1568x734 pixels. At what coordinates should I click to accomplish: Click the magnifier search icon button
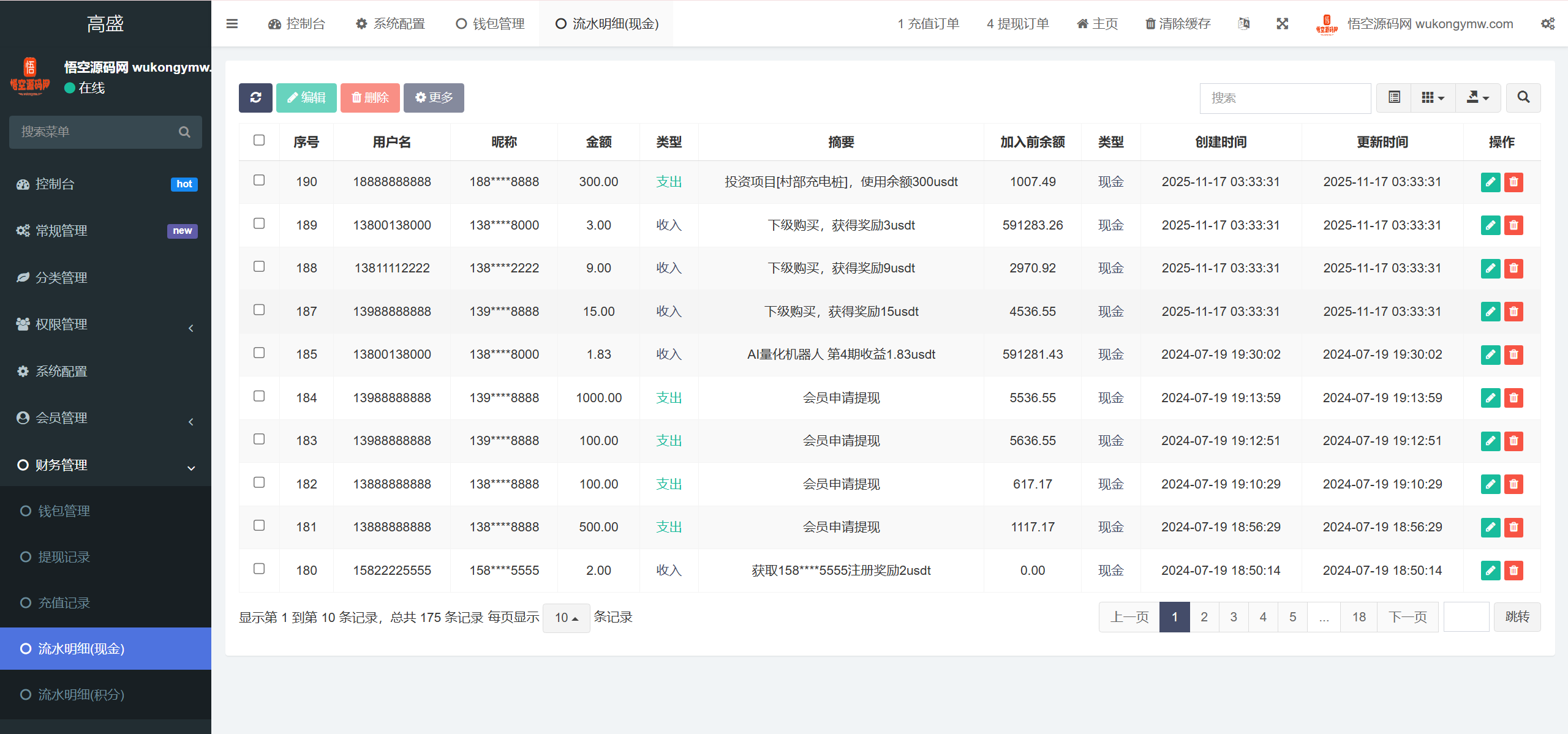pyautogui.click(x=1523, y=98)
